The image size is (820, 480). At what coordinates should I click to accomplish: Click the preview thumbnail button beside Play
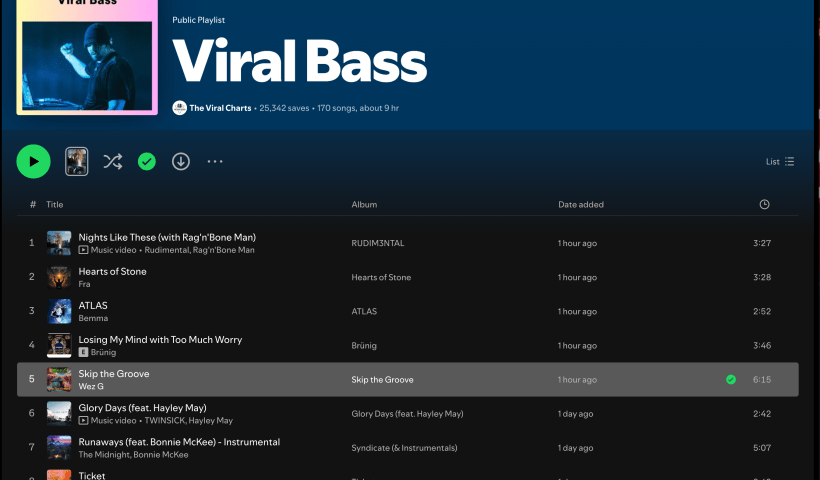(77, 161)
